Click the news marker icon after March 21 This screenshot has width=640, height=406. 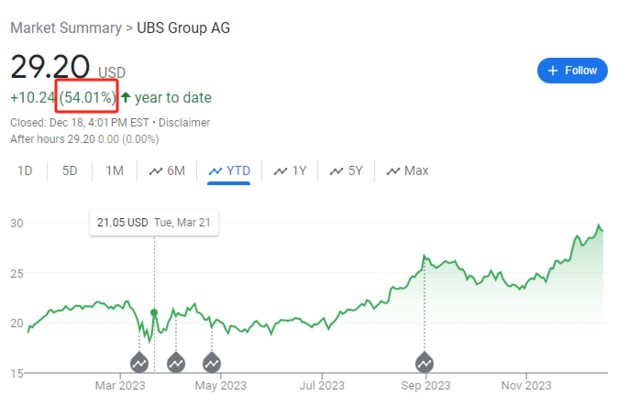tap(176, 362)
